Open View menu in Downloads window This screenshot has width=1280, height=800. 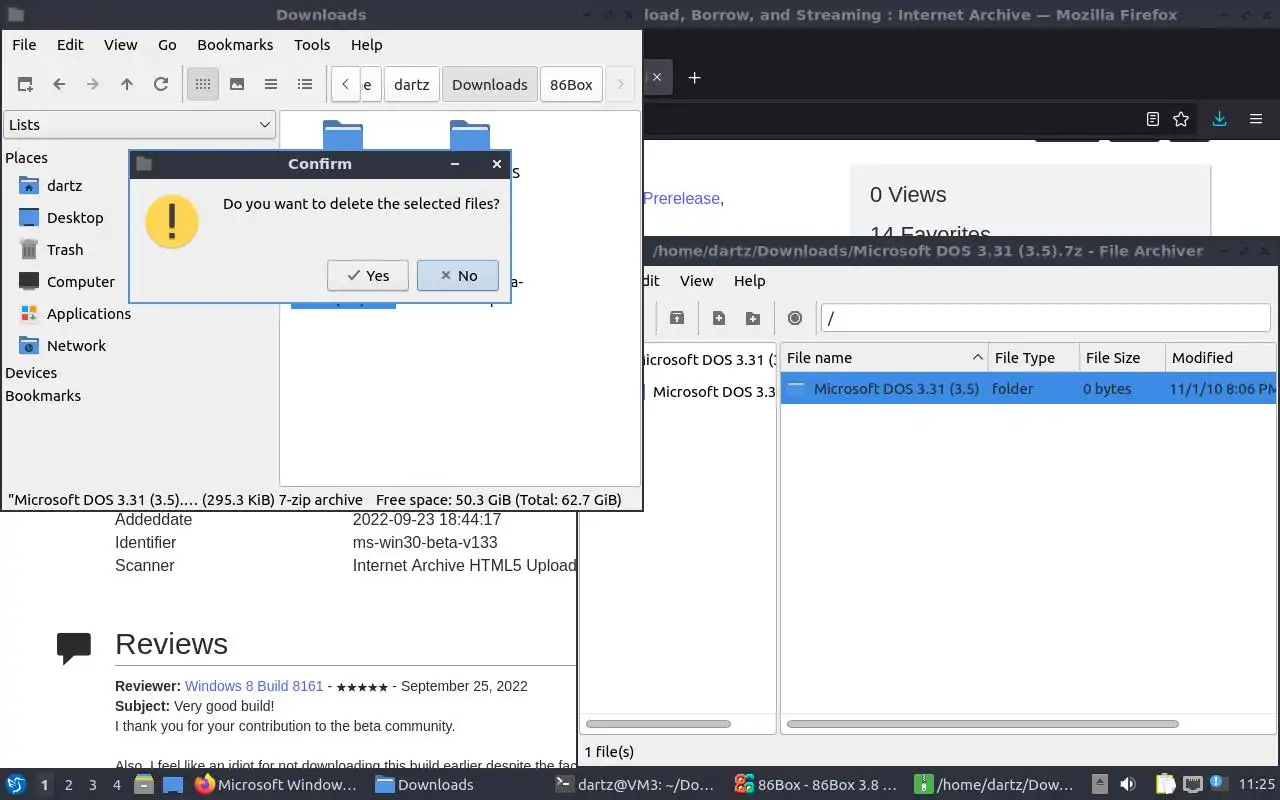click(121, 45)
